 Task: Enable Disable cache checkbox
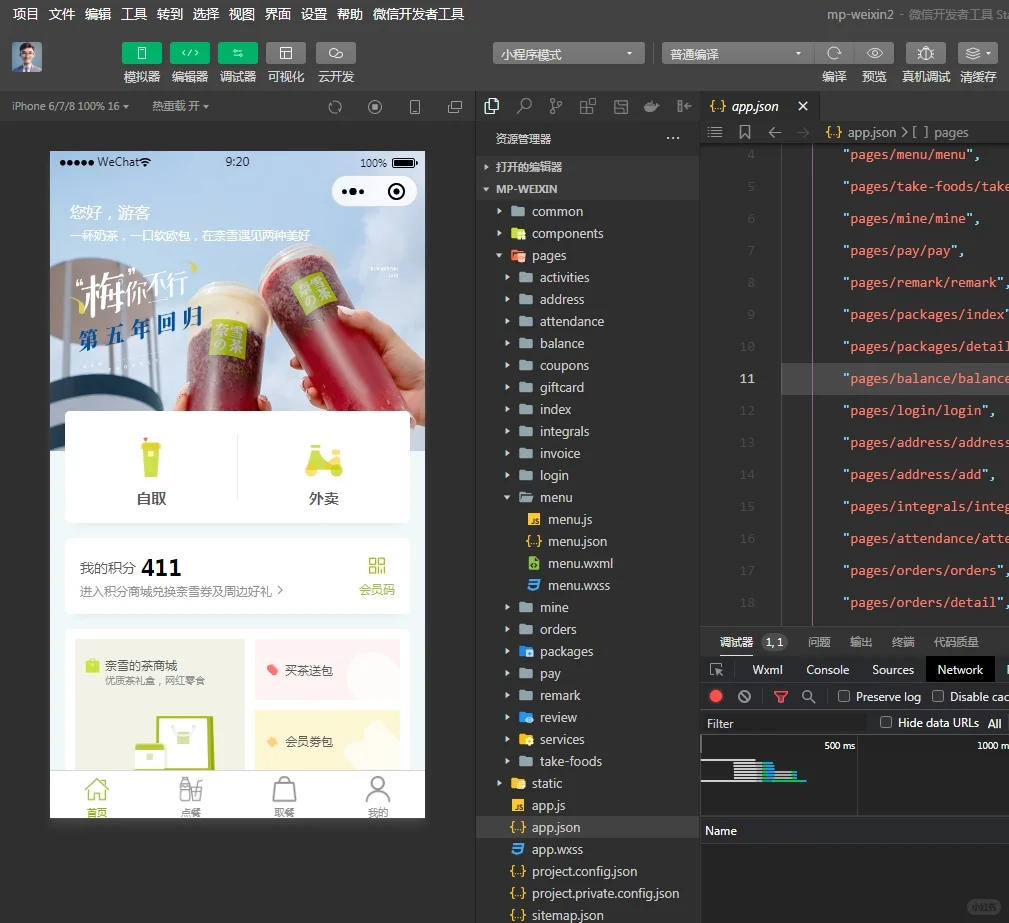938,696
